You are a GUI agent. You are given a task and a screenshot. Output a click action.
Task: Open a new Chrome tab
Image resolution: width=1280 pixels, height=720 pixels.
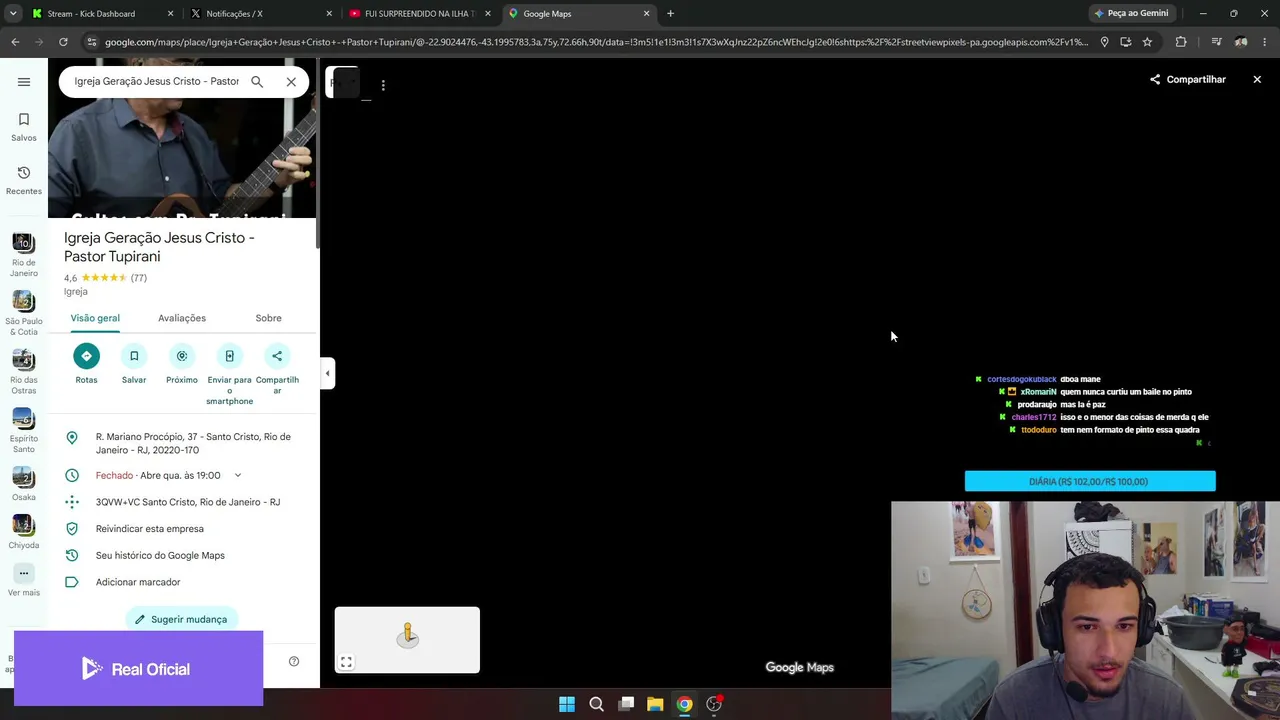point(670,14)
